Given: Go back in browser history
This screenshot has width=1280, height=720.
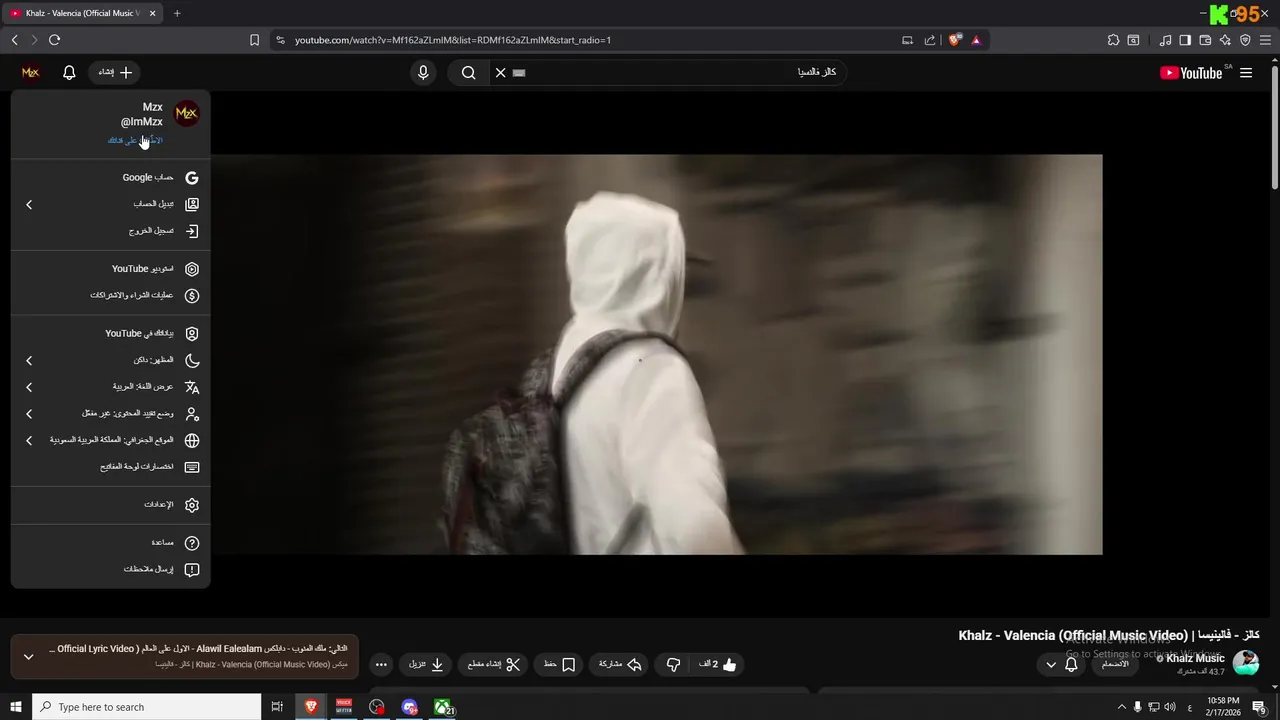Looking at the screenshot, I should (x=14, y=40).
